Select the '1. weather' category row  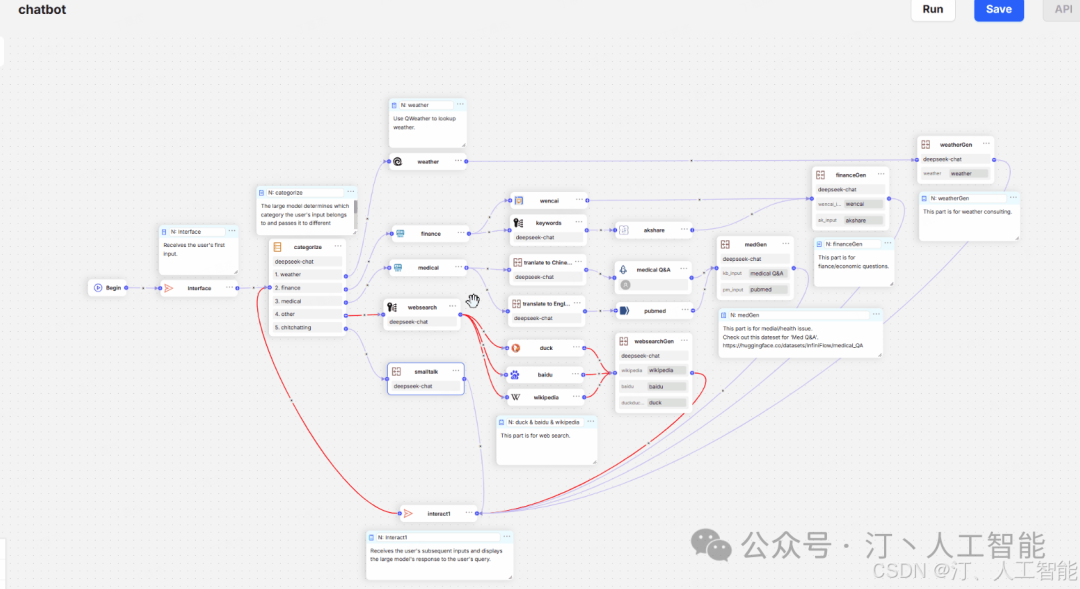(308, 274)
